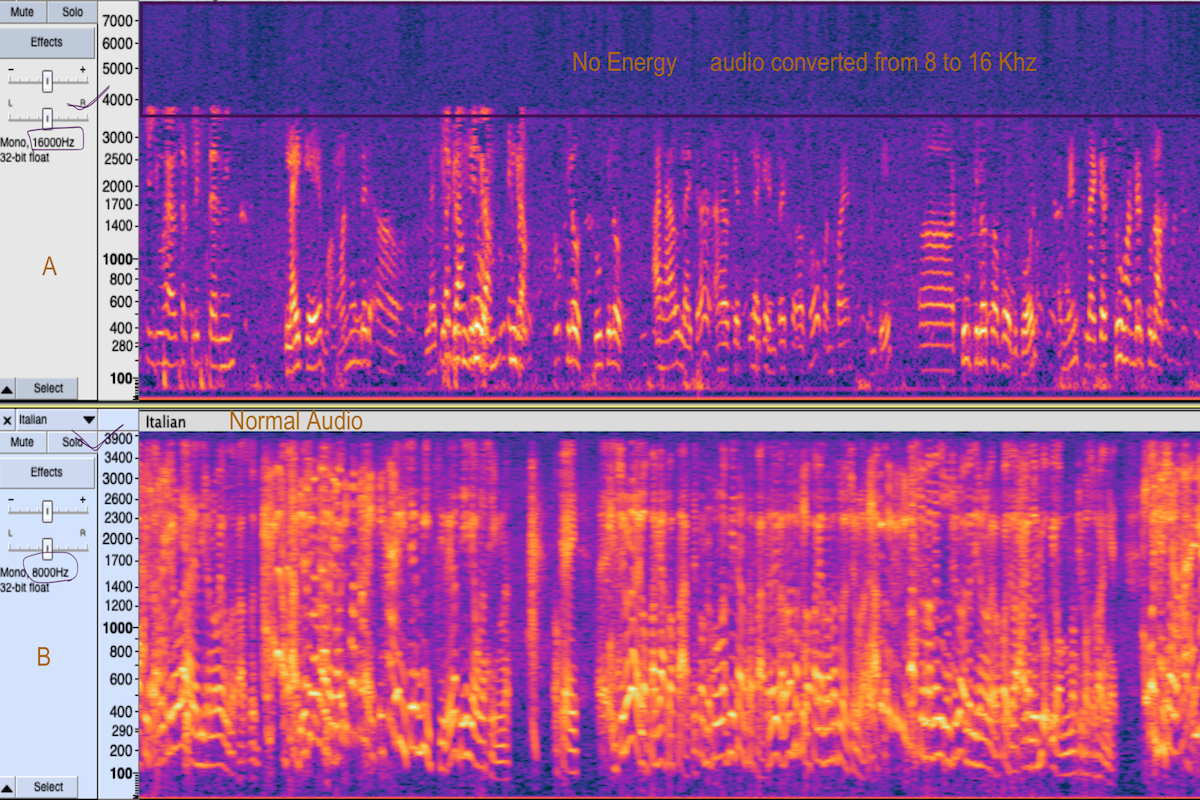
Task: Click the "Italian" label above the lower spectrogram
Action: click(x=165, y=422)
